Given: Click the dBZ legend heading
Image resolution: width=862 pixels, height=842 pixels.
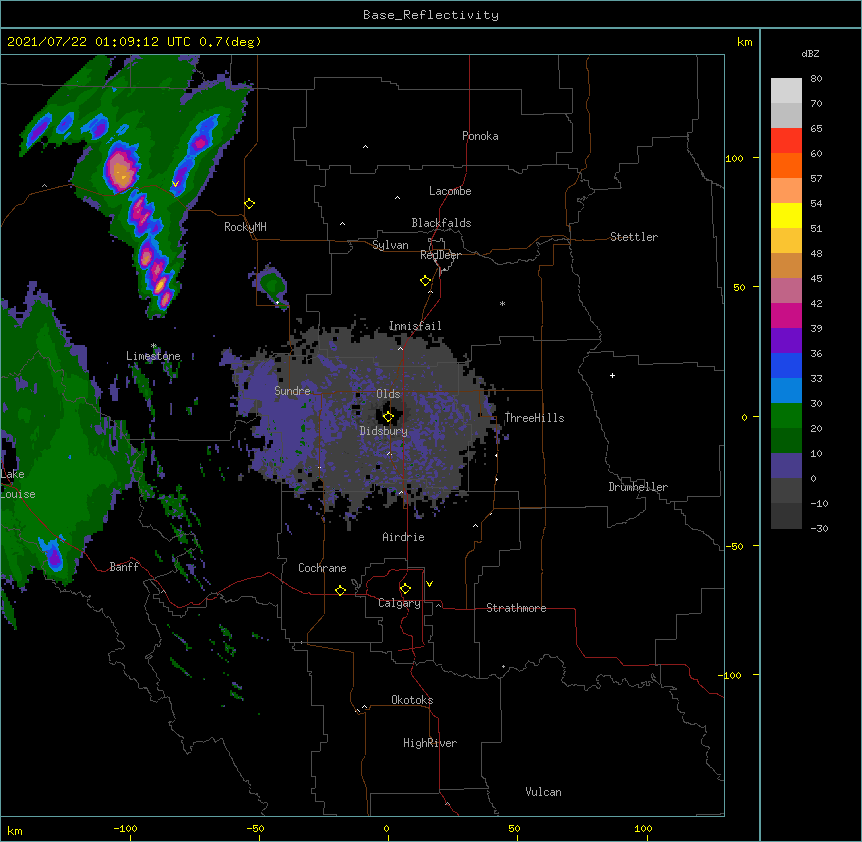Looking at the screenshot, I should pos(810,54).
